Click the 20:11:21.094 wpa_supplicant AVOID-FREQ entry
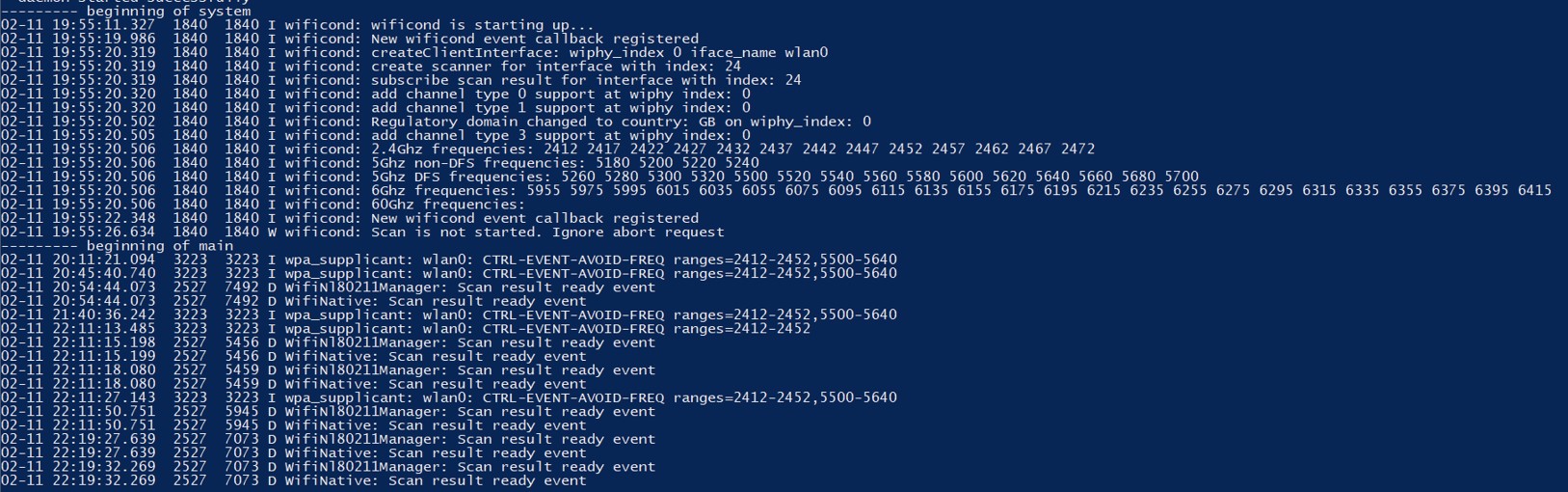Viewport: 1568px width, 492px height. [449, 260]
